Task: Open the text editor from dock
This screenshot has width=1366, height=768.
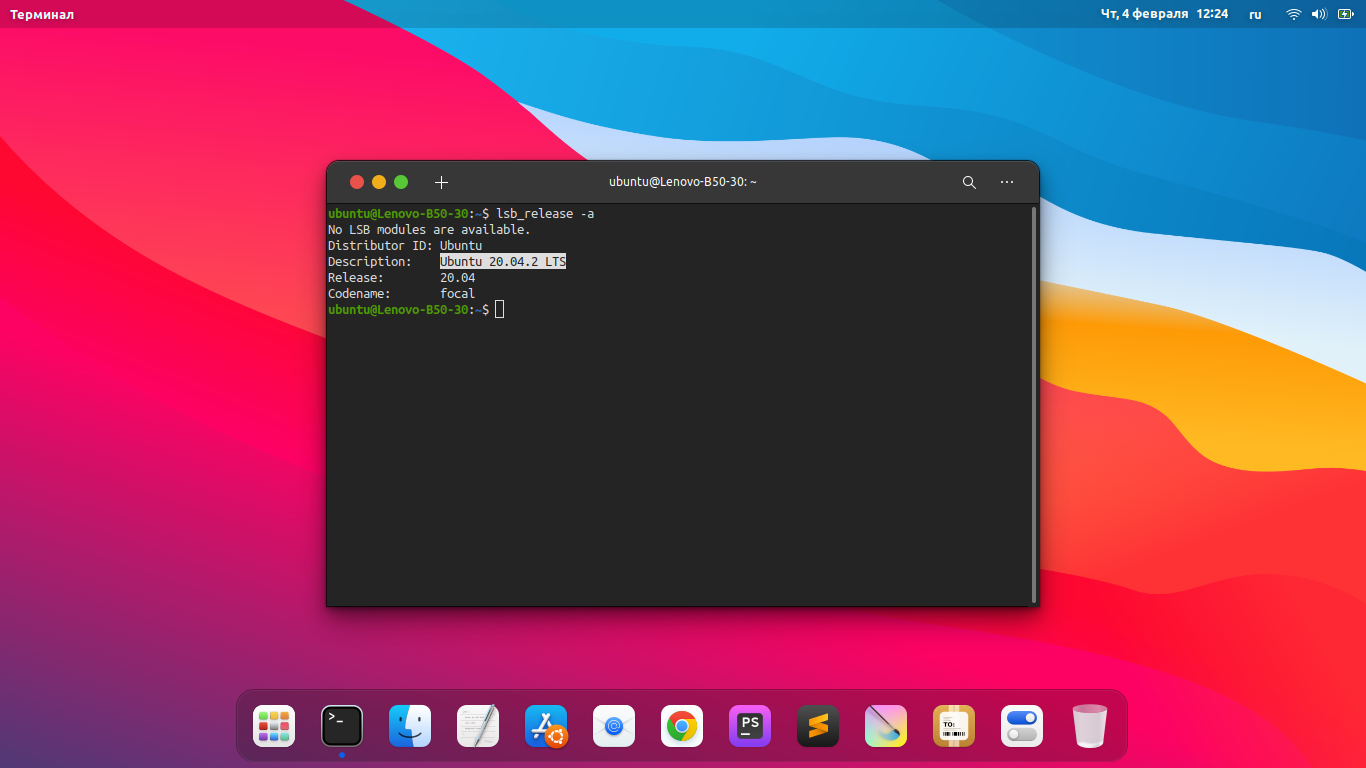Action: [478, 726]
